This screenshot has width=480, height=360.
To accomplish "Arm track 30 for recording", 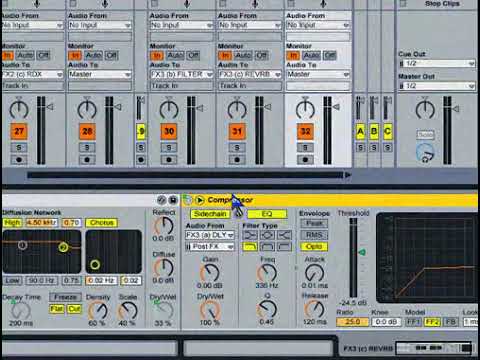I will tap(169, 160).
